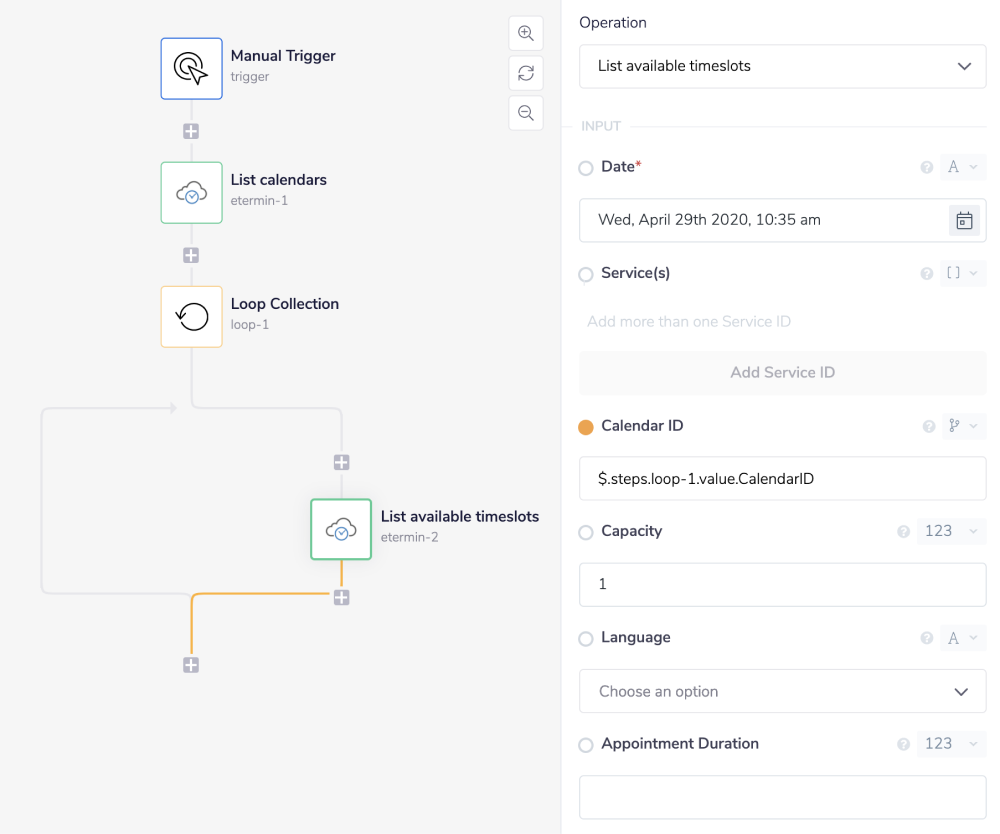Add step below Manual Trigger
The image size is (1000, 834).
click(x=191, y=131)
